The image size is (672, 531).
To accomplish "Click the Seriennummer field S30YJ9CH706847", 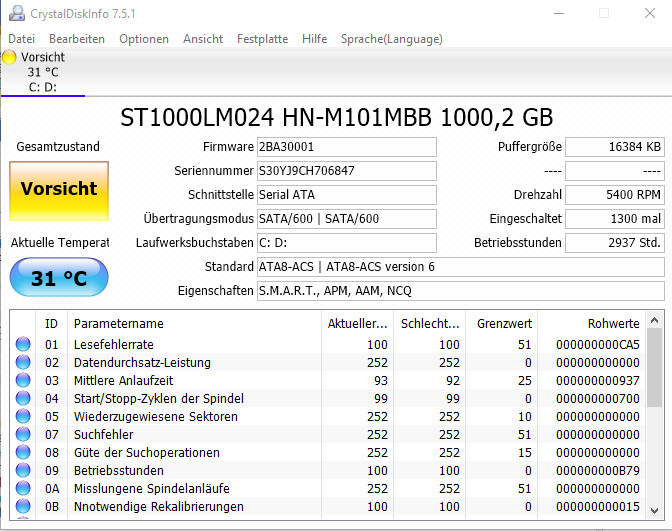I will click(x=347, y=171).
